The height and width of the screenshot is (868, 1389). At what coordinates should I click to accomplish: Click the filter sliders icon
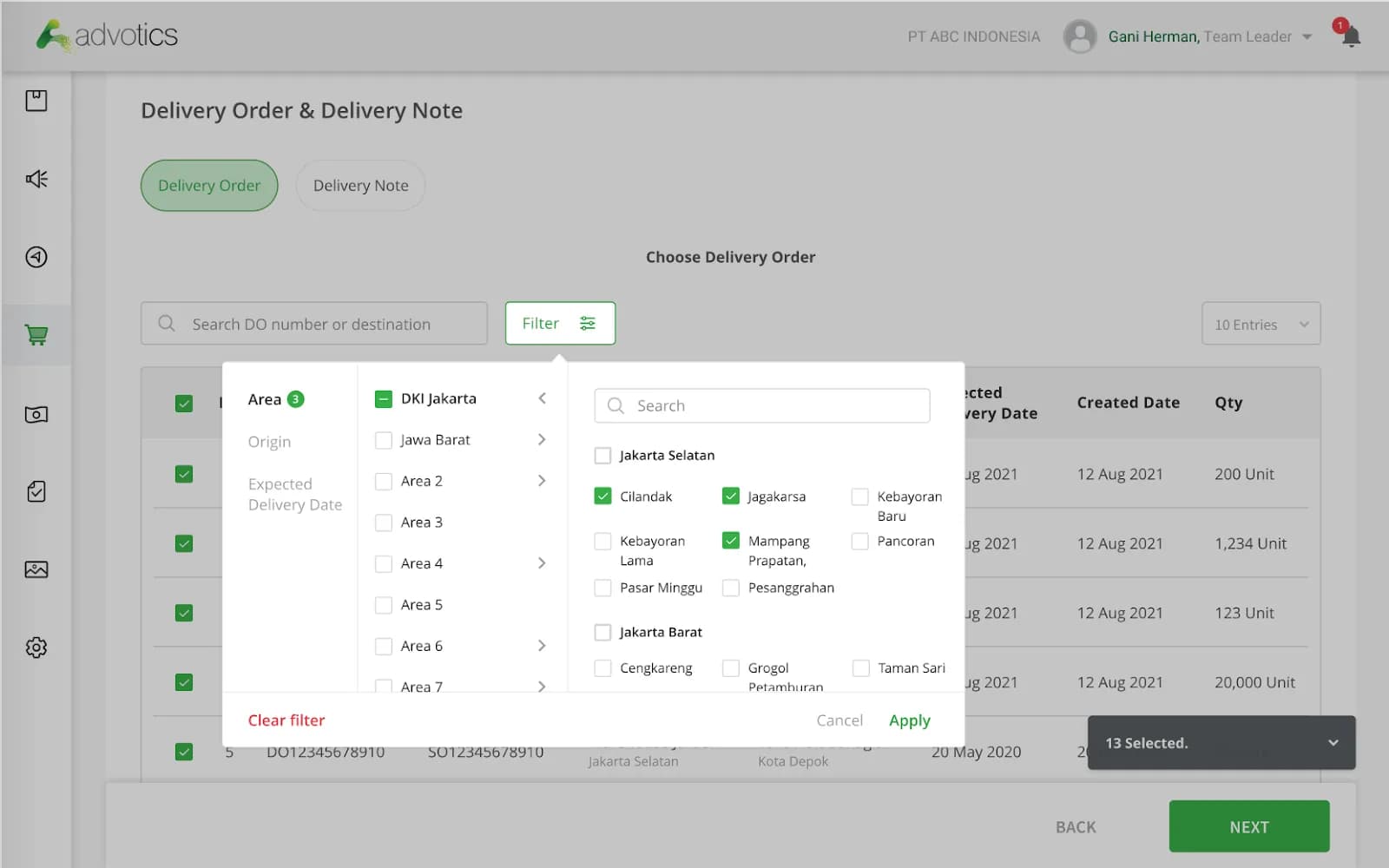coord(588,323)
